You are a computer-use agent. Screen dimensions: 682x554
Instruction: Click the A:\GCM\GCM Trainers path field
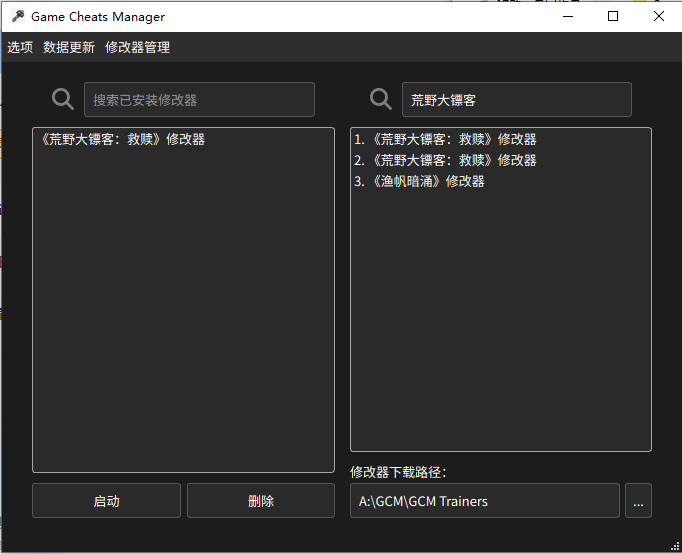pyautogui.click(x=485, y=501)
